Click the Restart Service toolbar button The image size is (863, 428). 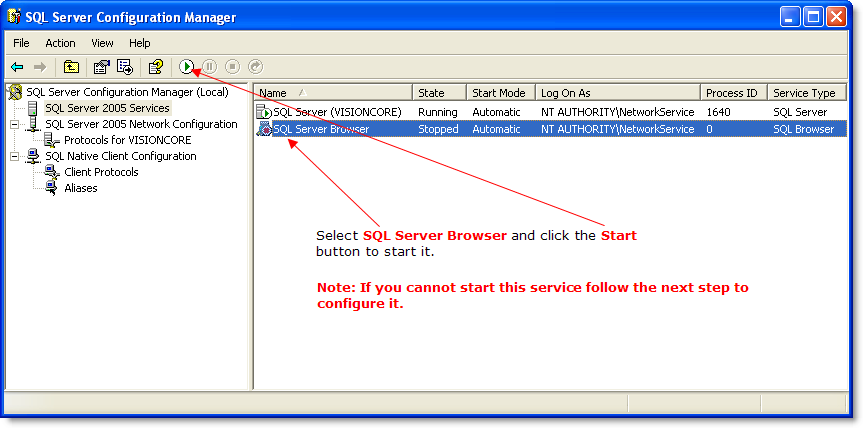(255, 67)
